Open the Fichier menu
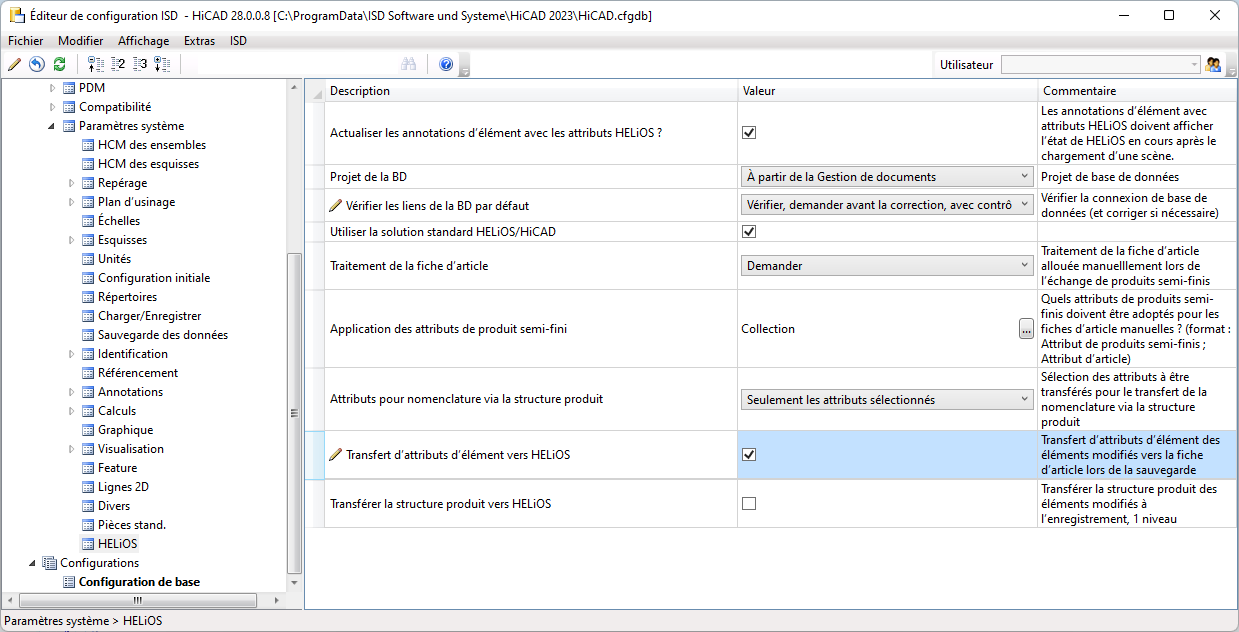 pyautogui.click(x=26, y=41)
